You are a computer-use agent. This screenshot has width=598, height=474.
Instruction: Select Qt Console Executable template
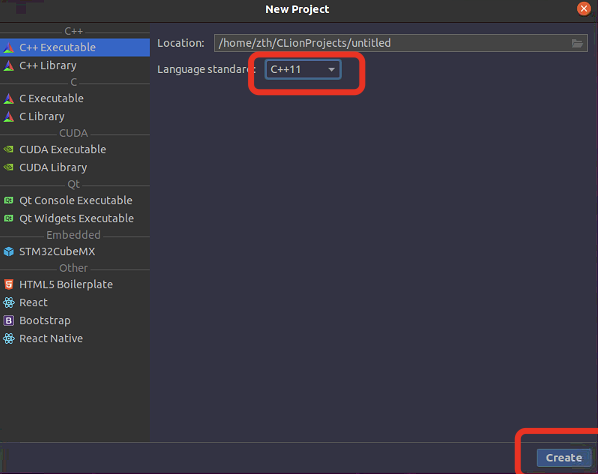click(x=75, y=200)
